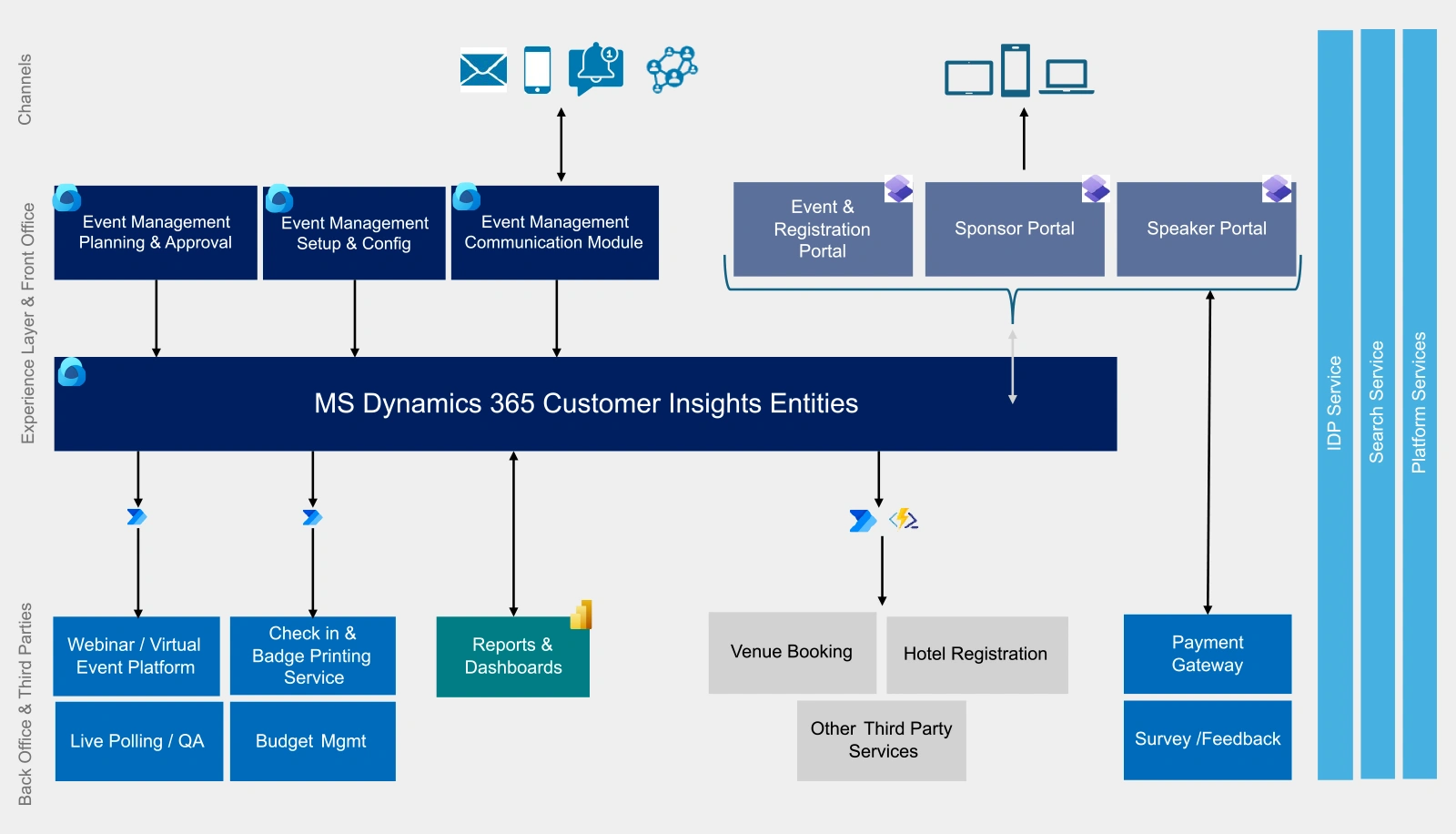
Task: Select Event Management Setup & Config box
Action: tap(354, 234)
